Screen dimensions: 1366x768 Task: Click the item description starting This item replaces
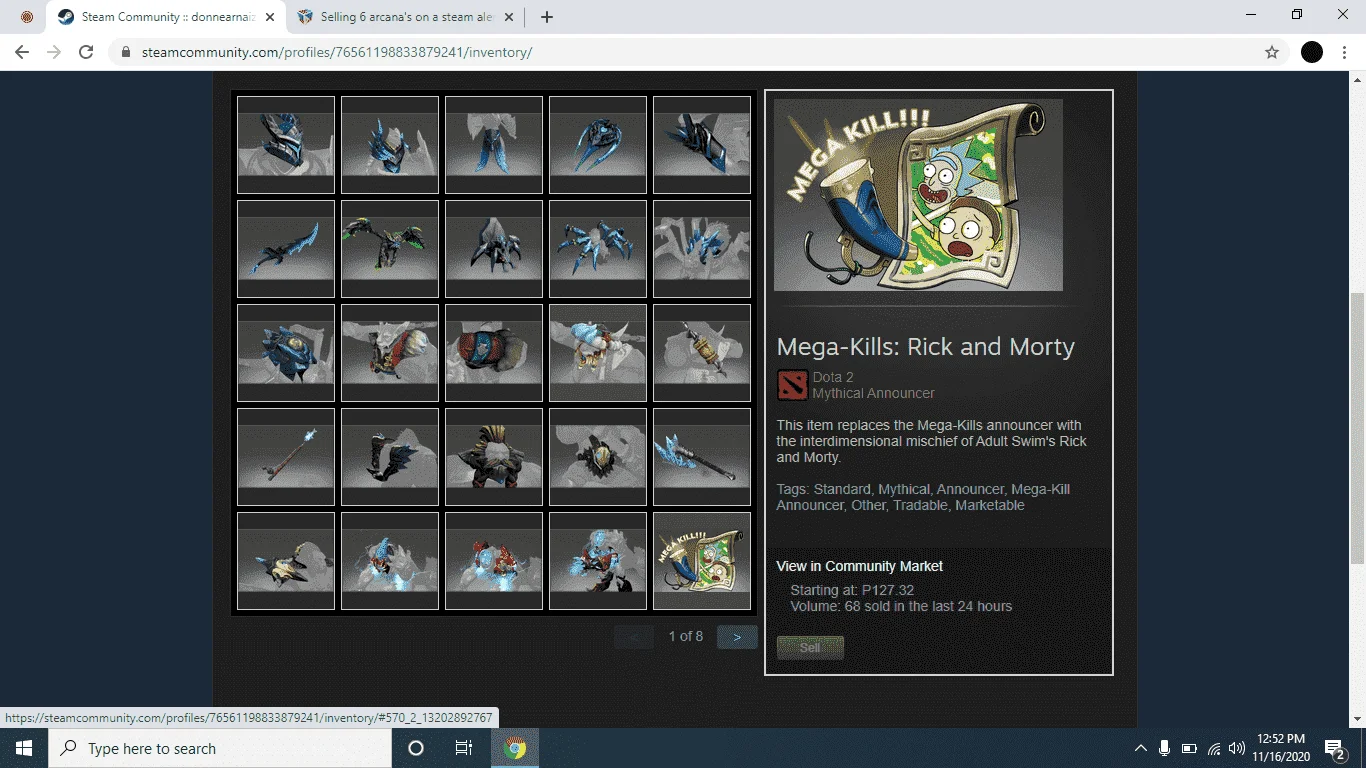(x=932, y=441)
